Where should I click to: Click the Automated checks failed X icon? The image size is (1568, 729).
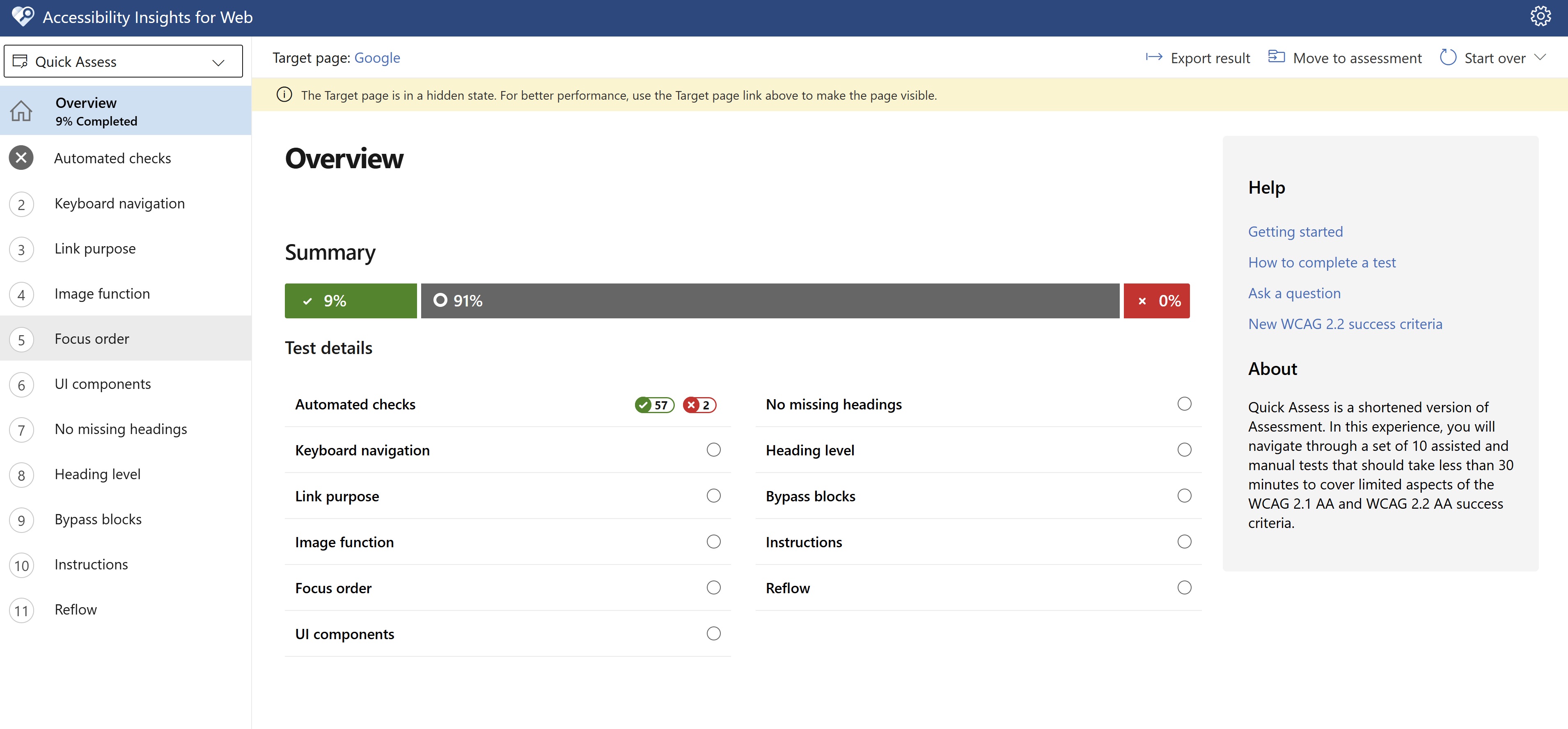[21, 158]
